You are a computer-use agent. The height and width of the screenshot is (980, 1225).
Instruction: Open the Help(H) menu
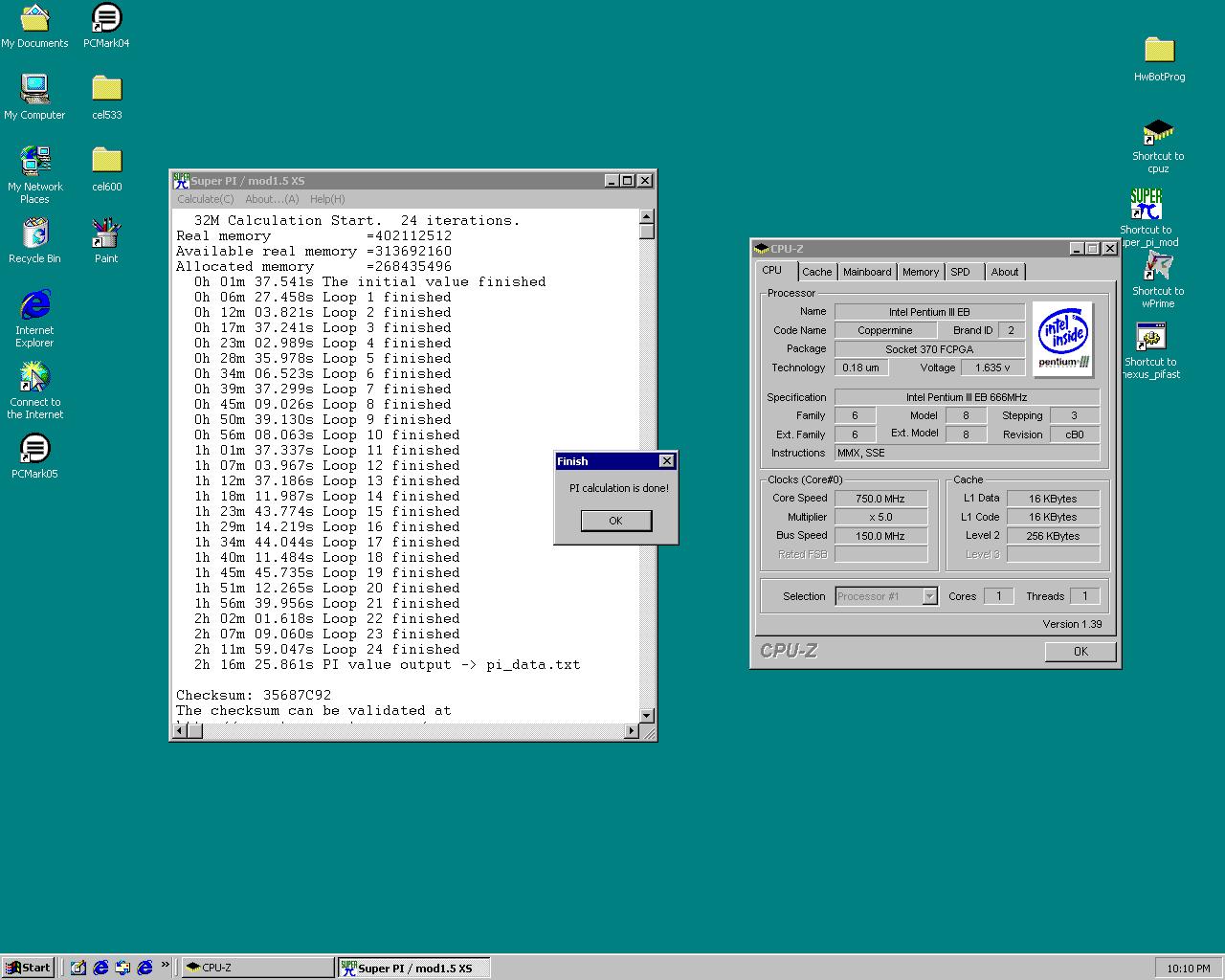pos(327,199)
